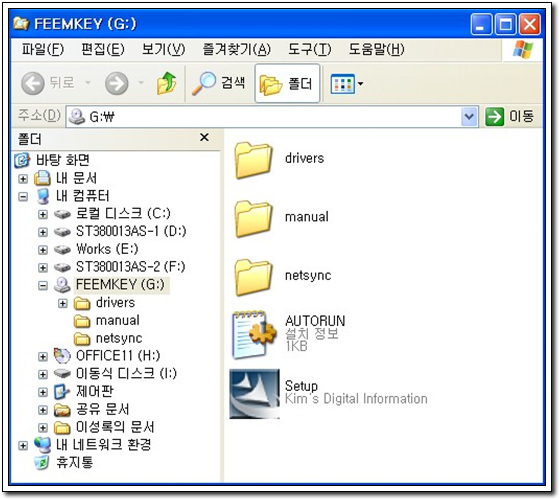Screen dimensions: 560x500
Task: Select drivers folder in file pane
Action: click(x=253, y=160)
